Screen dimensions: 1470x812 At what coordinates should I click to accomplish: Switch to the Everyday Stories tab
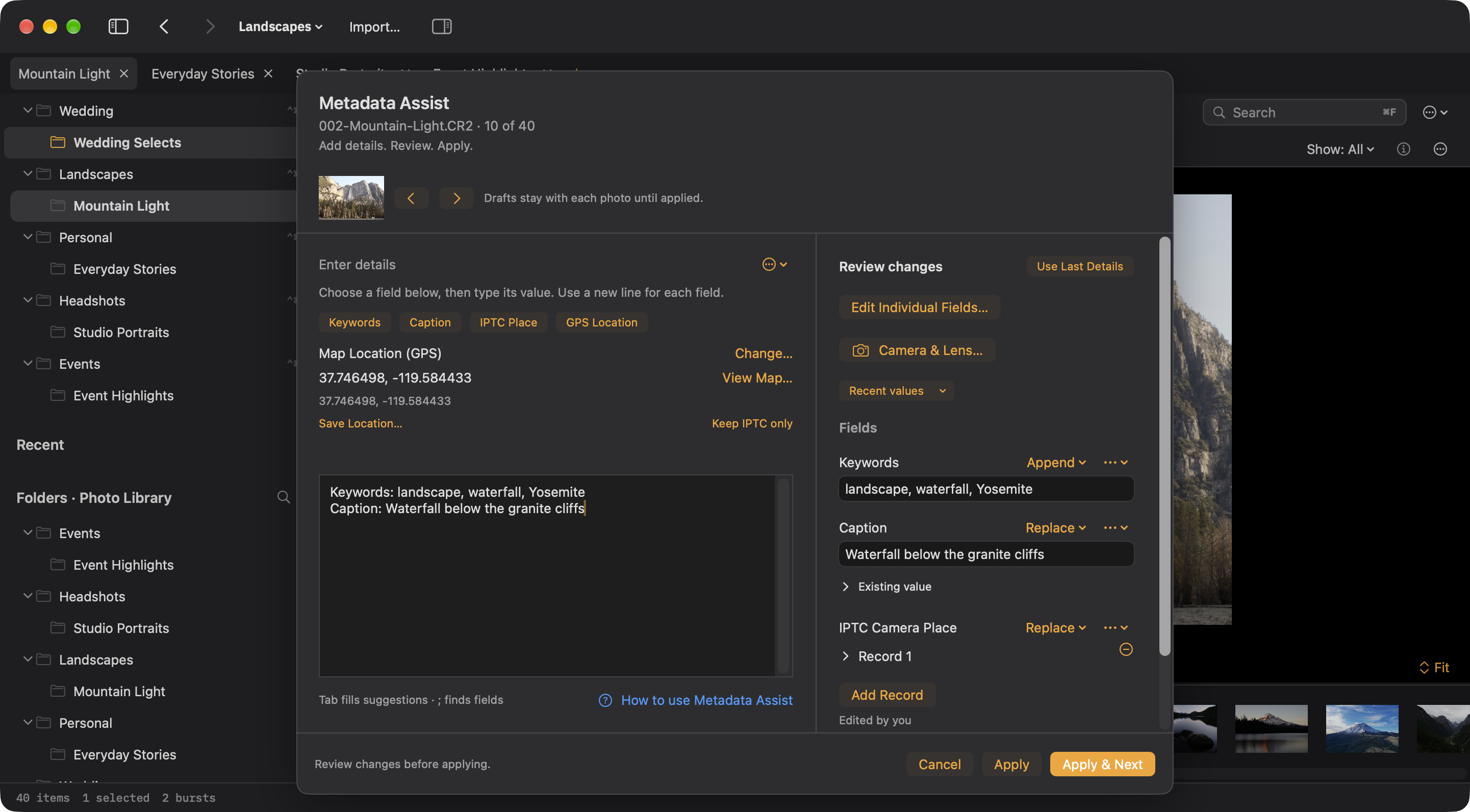click(202, 73)
